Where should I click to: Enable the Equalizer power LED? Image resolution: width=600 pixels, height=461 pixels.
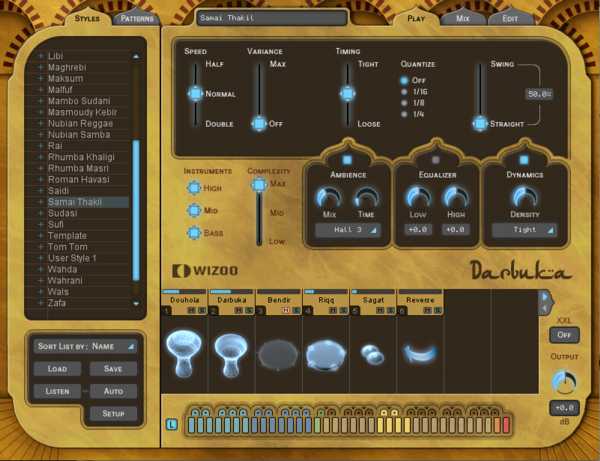click(435, 159)
